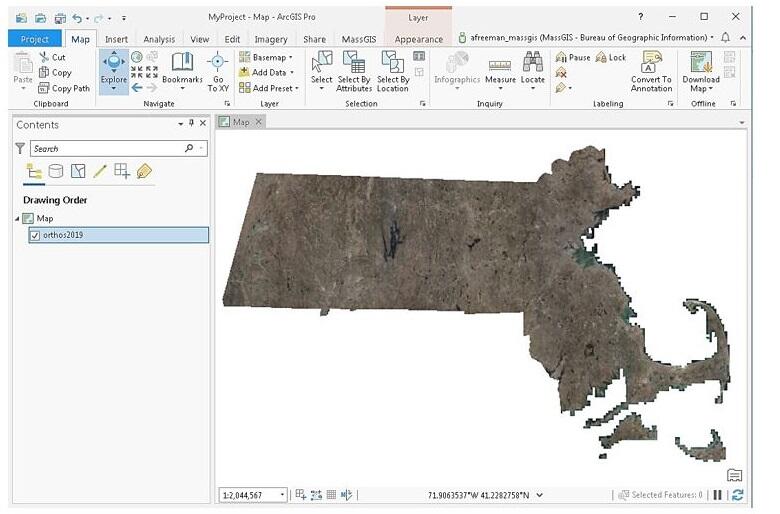Click the Copy Path button
Viewport: 780px width, 514px height.
[x=63, y=88]
